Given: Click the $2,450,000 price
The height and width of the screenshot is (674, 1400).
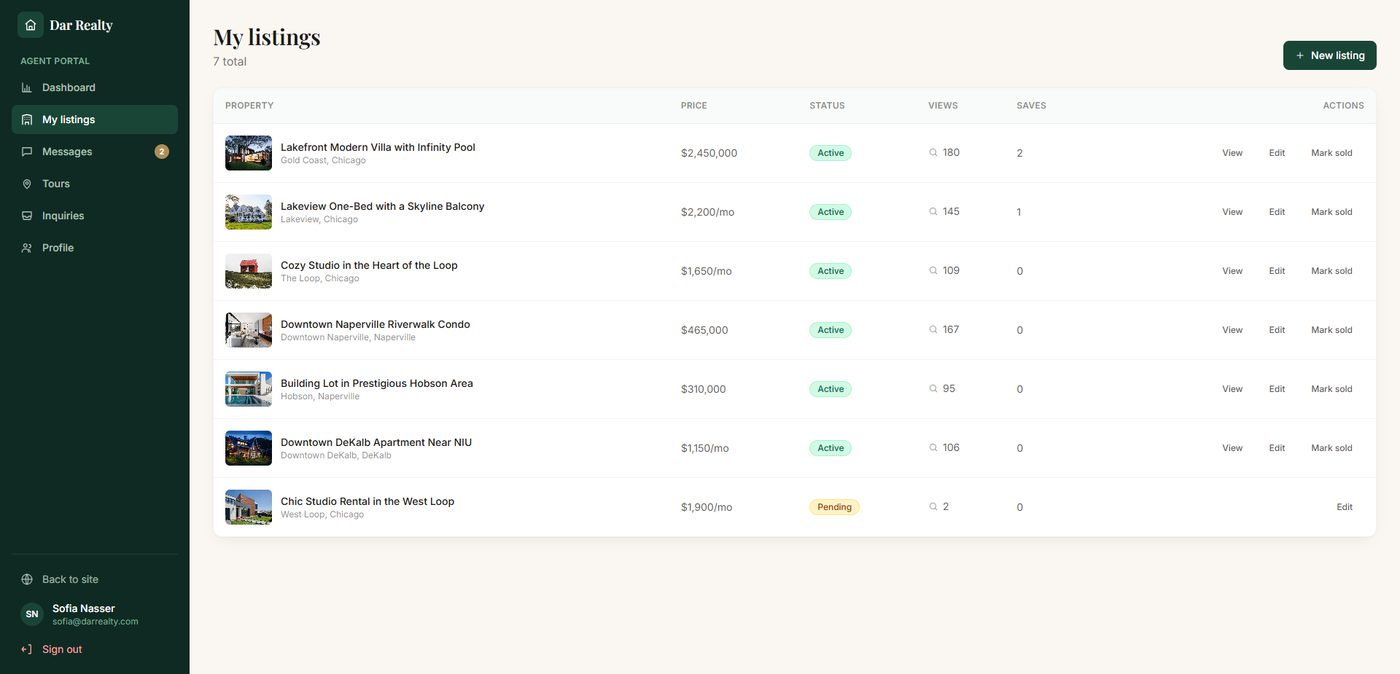Looking at the screenshot, I should (709, 153).
